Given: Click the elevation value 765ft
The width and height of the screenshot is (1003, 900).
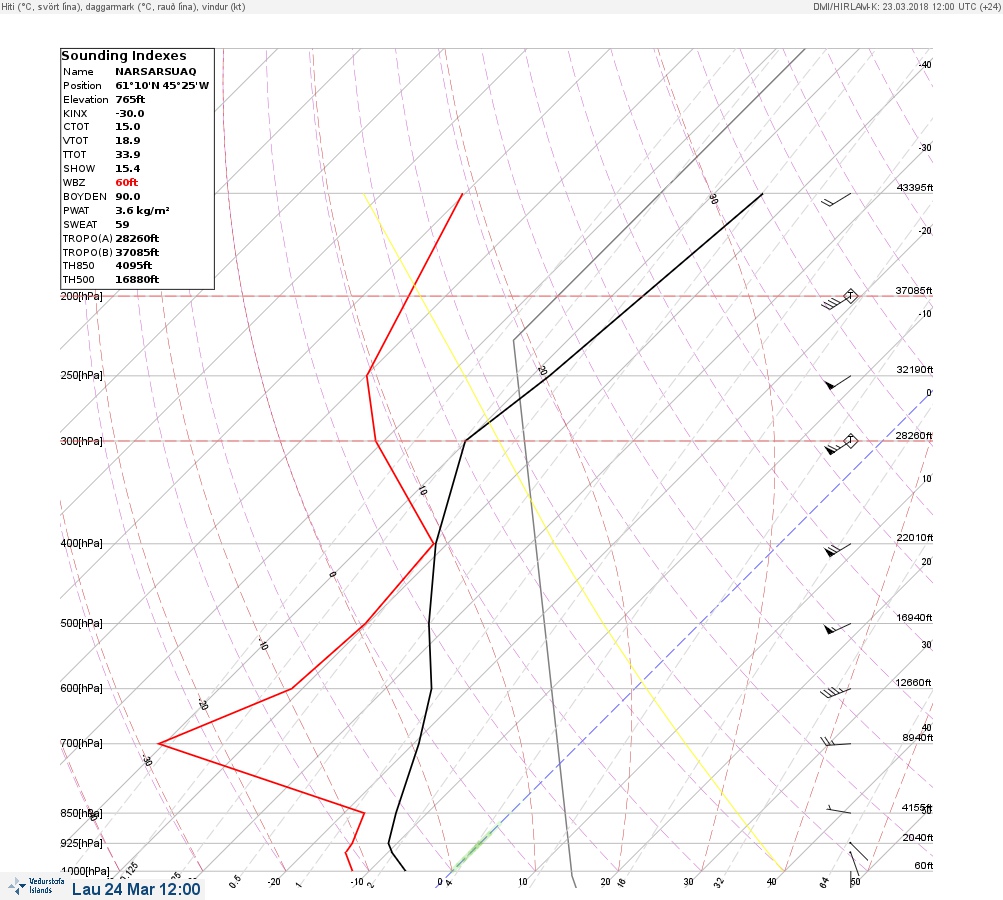Looking at the screenshot, I should click(130, 100).
